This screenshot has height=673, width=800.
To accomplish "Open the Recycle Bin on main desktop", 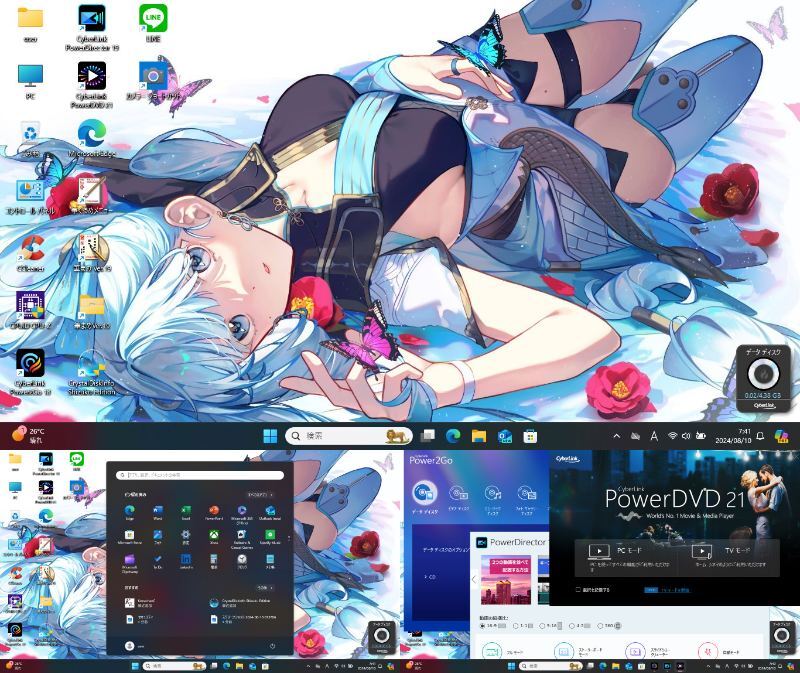I will pyautogui.click(x=31, y=139).
